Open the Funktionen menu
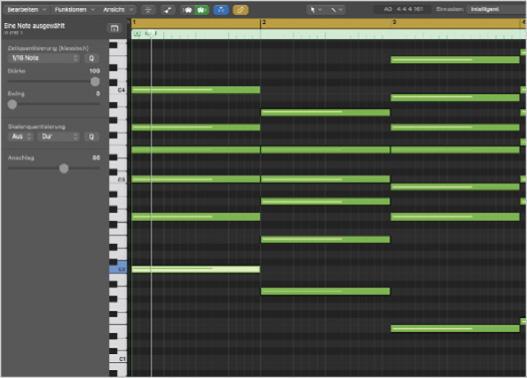 click(x=74, y=10)
